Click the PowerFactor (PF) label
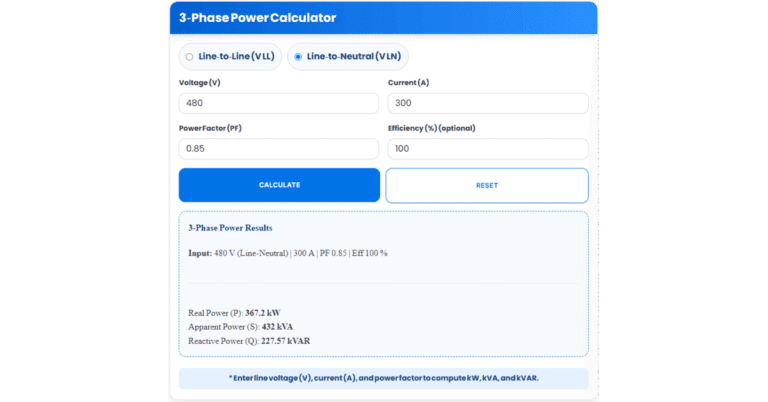 point(210,128)
